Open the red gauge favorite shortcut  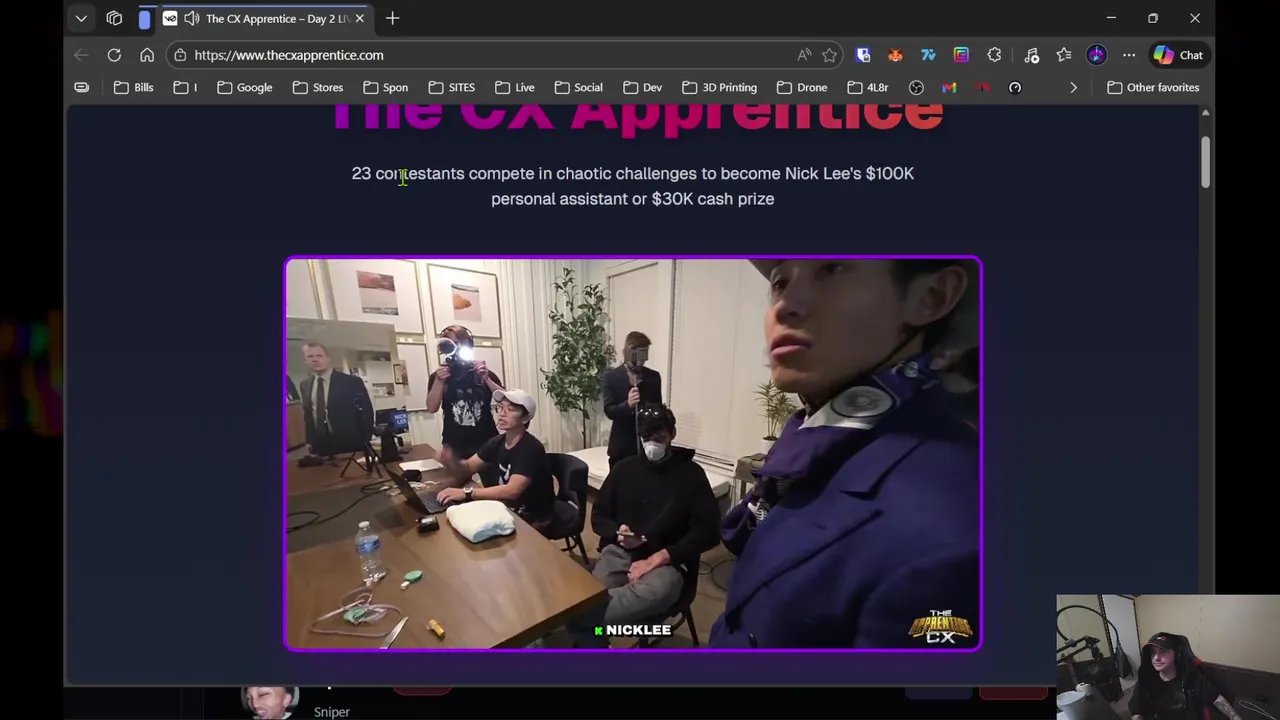[982, 87]
